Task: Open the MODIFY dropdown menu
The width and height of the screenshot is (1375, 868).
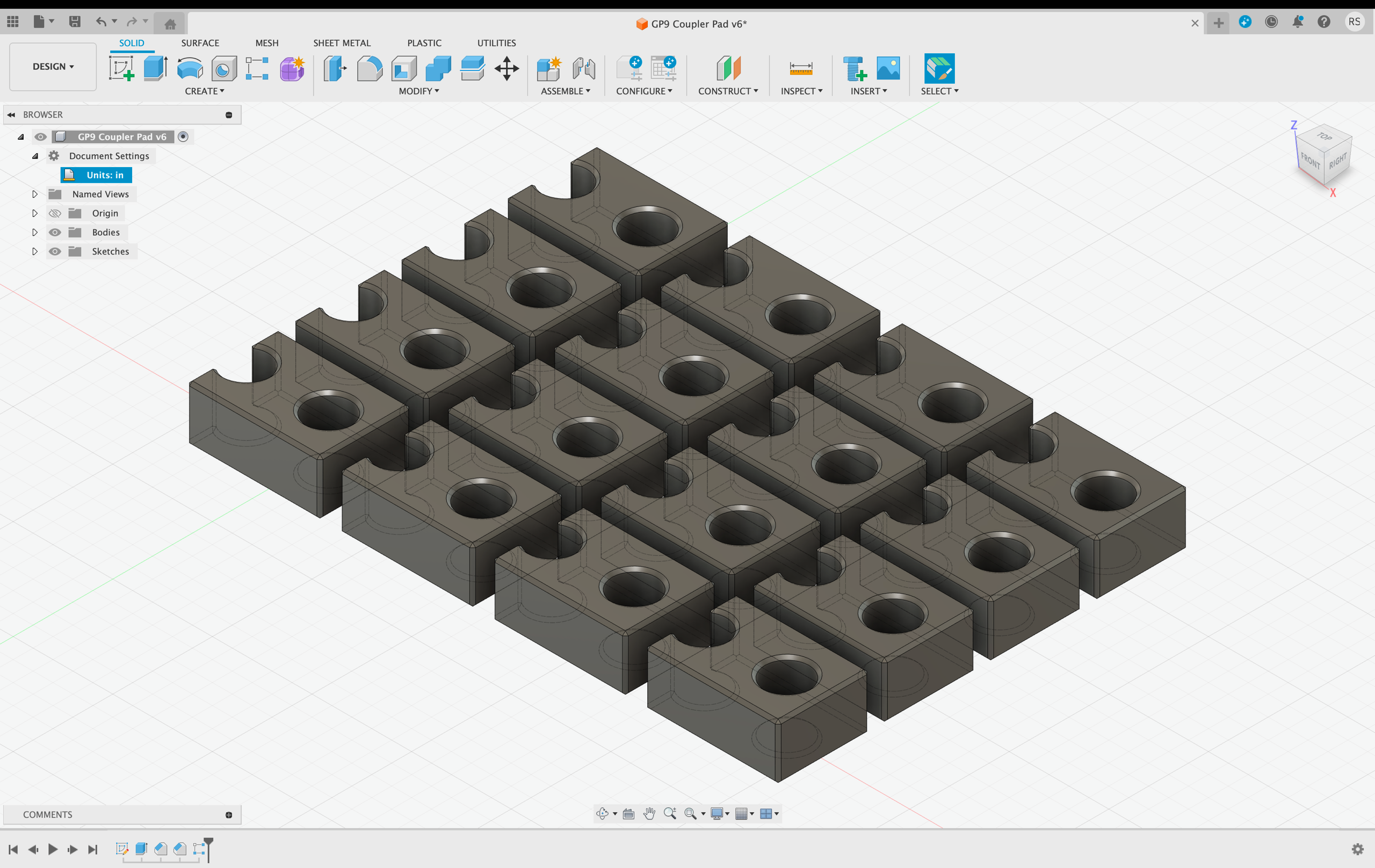Action: tap(418, 91)
